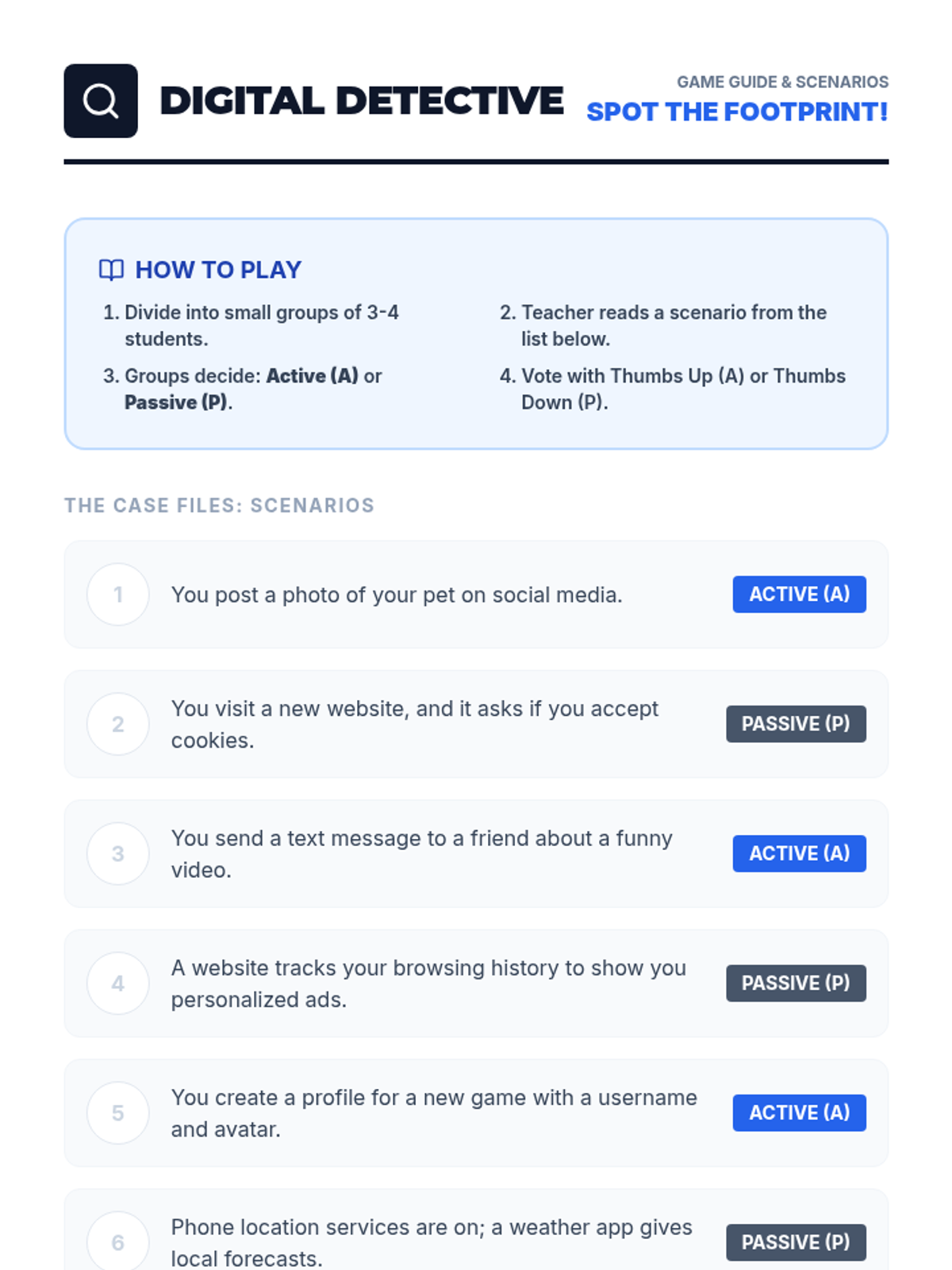Click the Digital Detective title
Screen dimensions: 952x1270
362,101
